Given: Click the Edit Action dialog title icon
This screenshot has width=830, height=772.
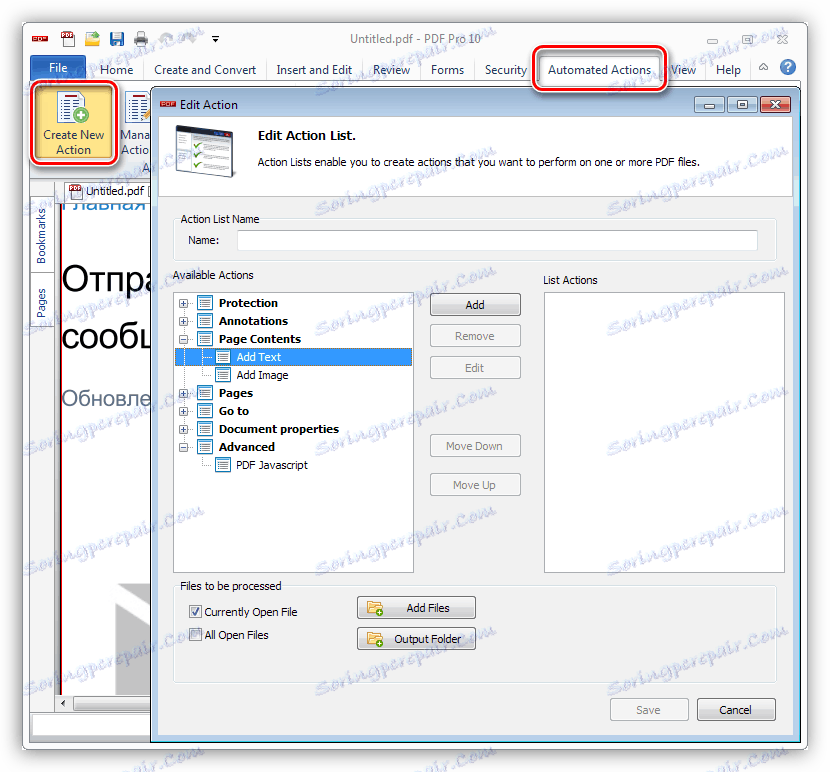Looking at the screenshot, I should point(168,104).
